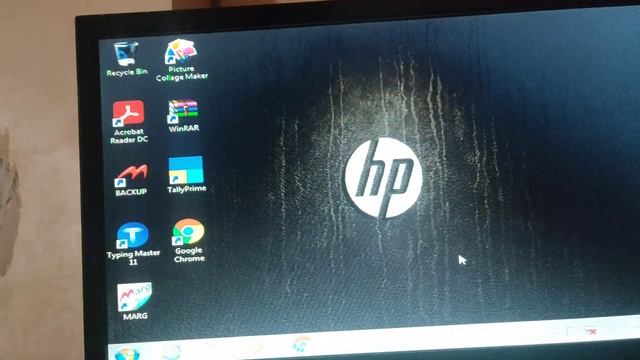This screenshot has height=360, width=640.
Task: Click the Google Chrome desktop shortcut
Action: pos(189,240)
